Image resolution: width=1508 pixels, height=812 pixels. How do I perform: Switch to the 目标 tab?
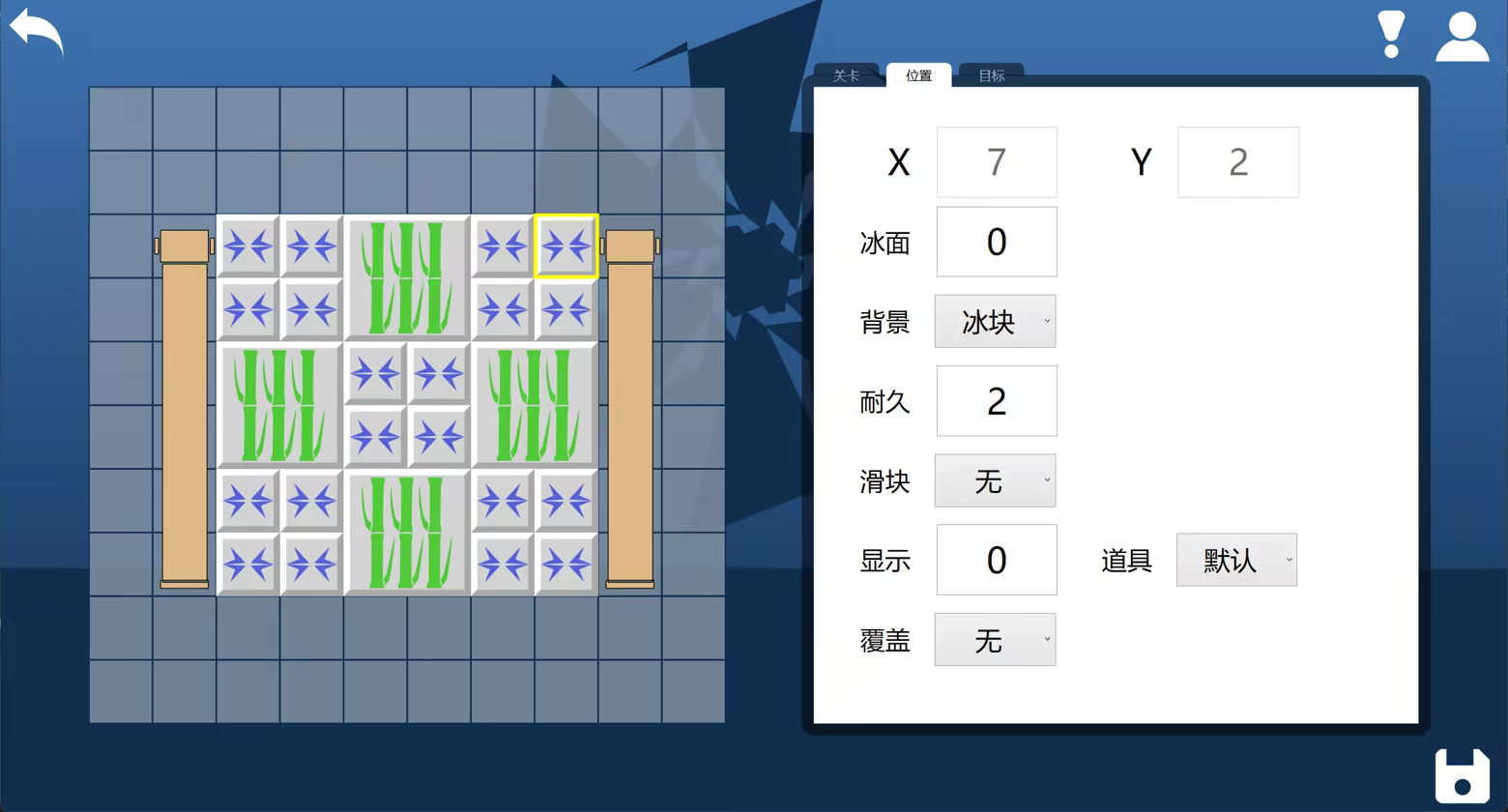coord(991,75)
